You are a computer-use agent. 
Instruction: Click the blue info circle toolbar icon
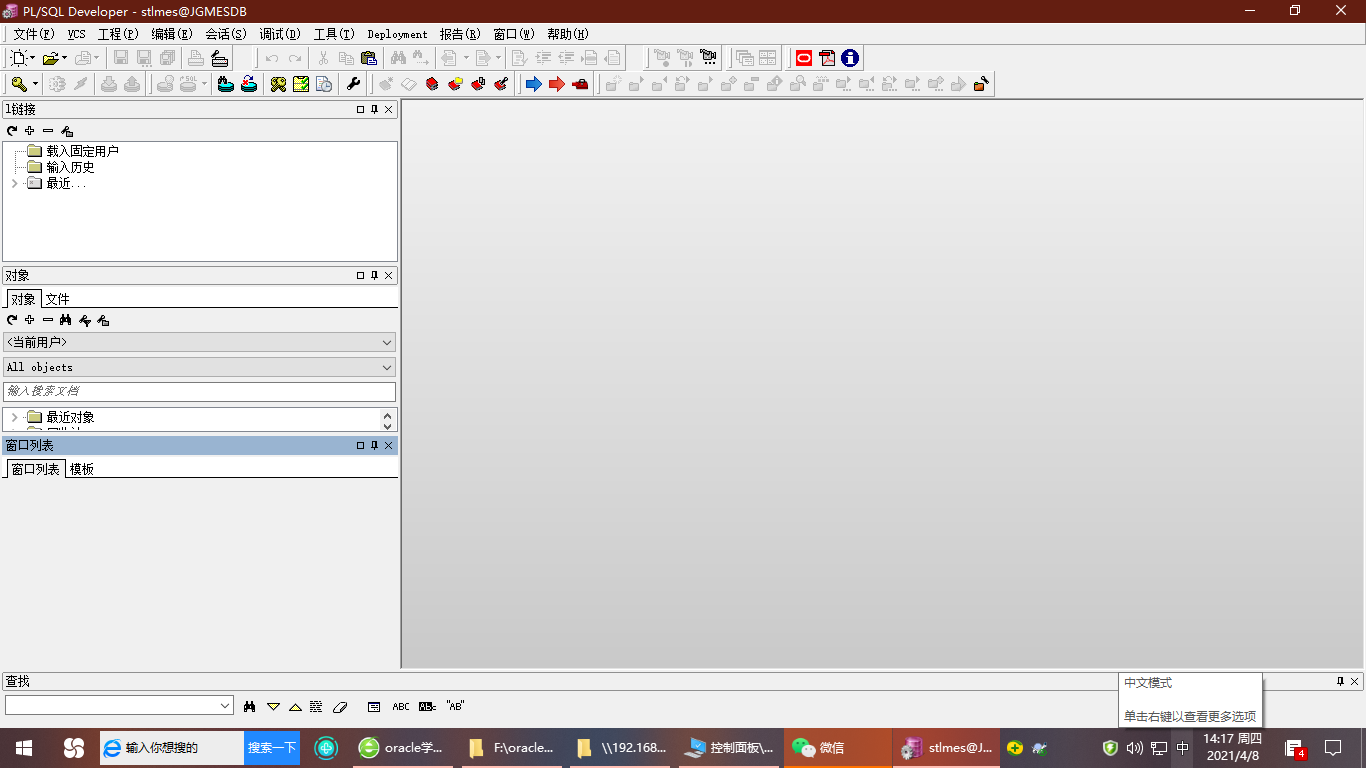coord(850,58)
